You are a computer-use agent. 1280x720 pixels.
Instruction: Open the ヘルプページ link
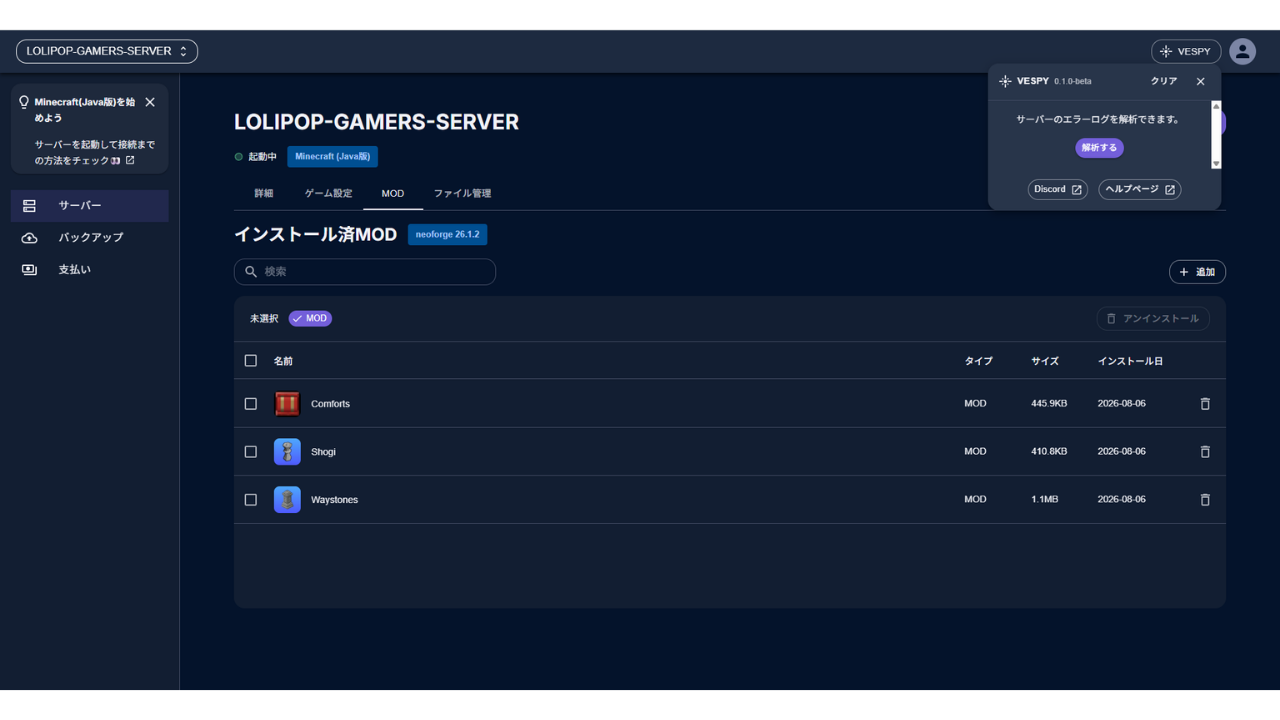[x=1140, y=190]
